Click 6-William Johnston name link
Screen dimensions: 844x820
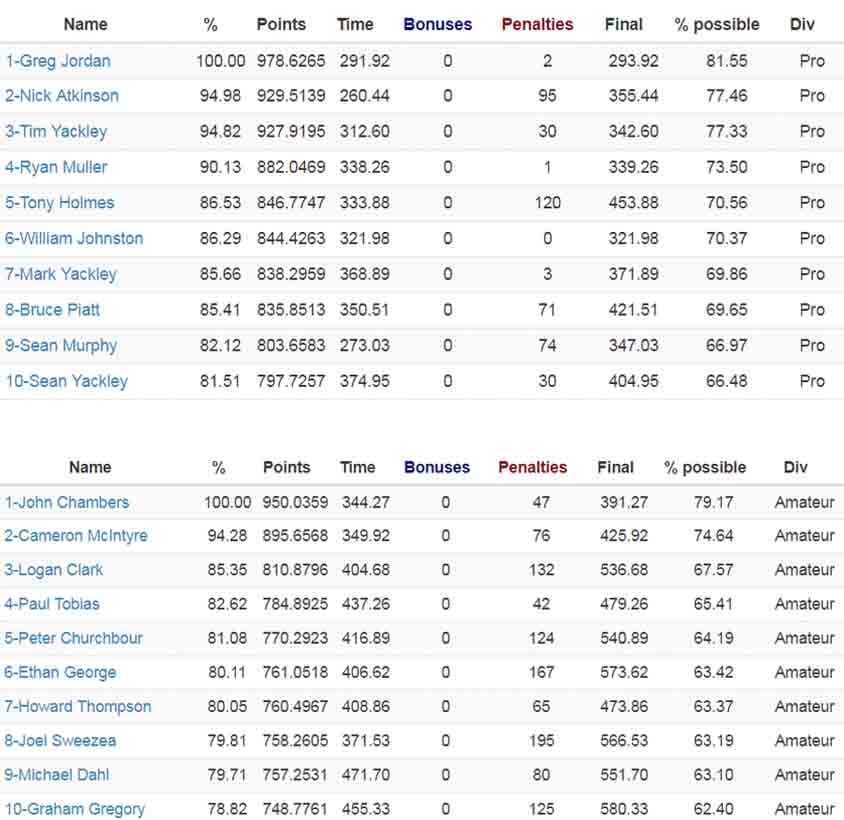pos(74,239)
